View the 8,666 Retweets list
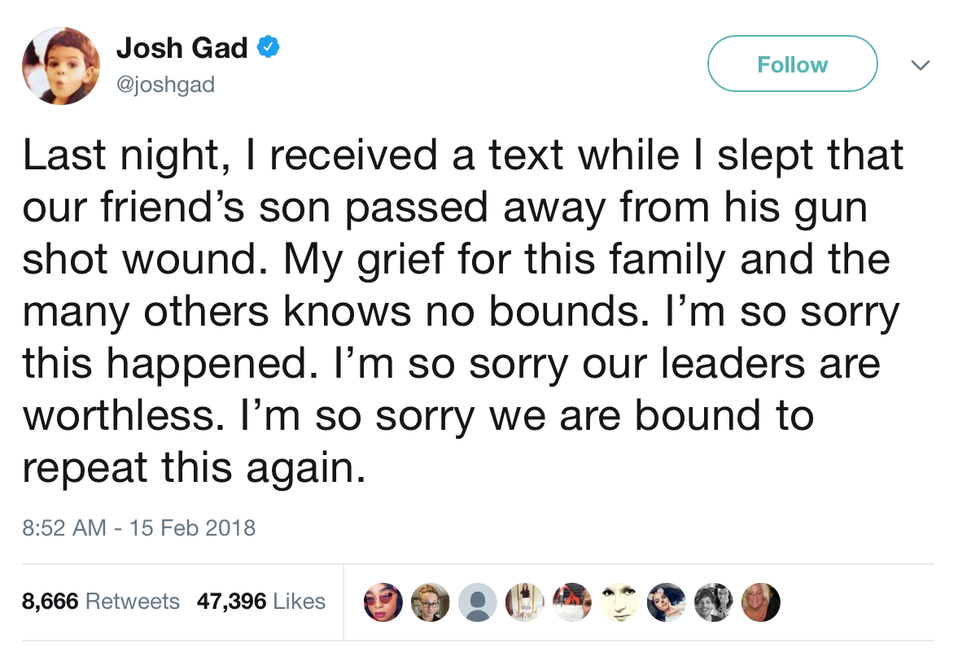Image resolution: width=980 pixels, height=648 pixels. [101, 601]
